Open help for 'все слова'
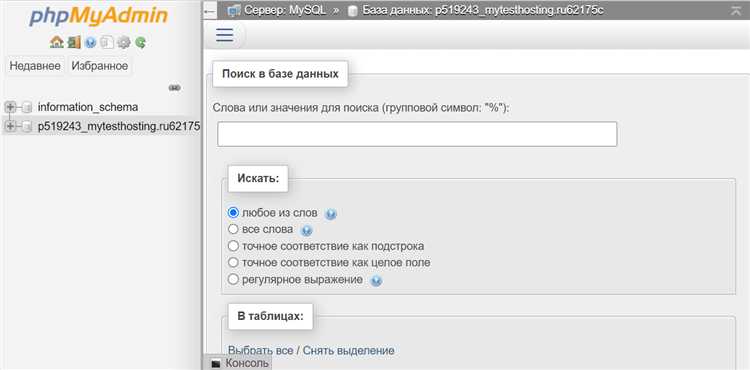 306,231
